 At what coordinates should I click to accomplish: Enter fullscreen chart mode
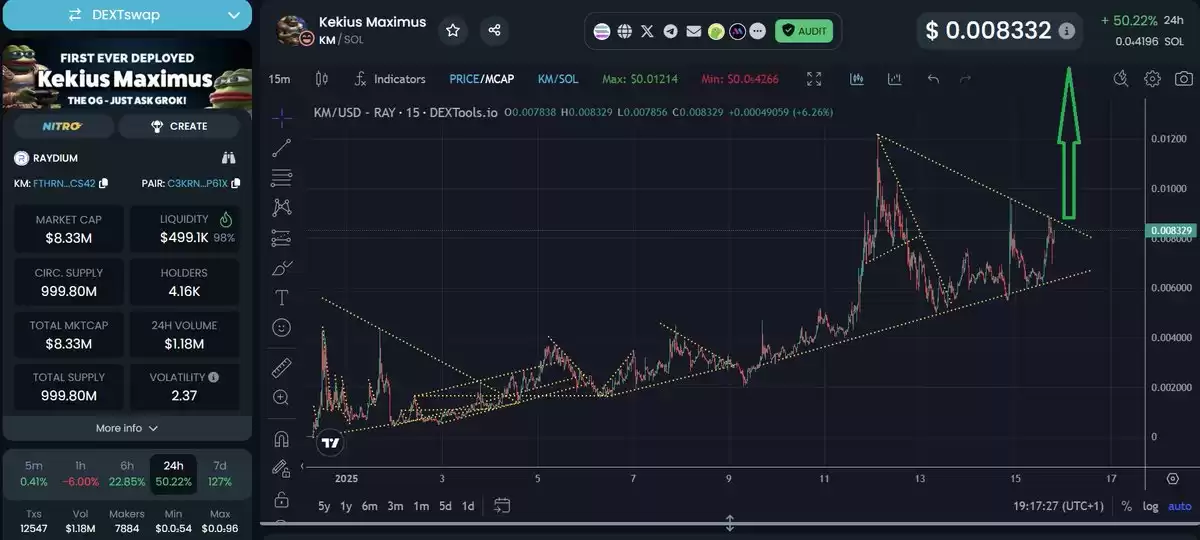click(814, 79)
